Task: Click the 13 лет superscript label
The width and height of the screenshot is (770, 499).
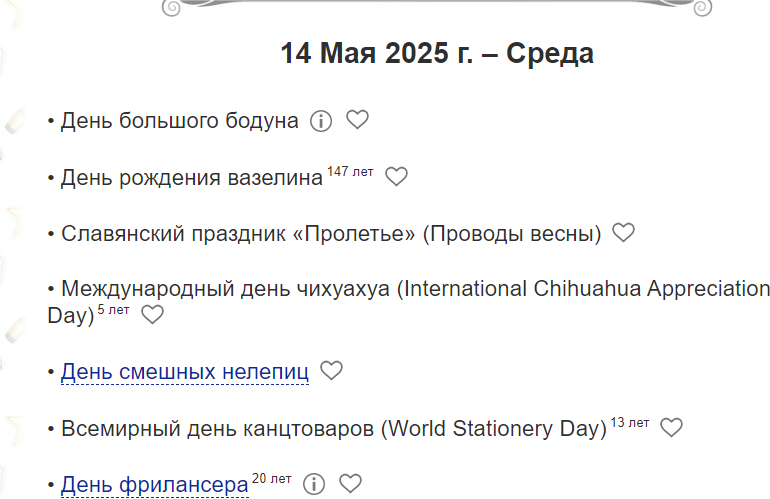Action: pyautogui.click(x=630, y=422)
